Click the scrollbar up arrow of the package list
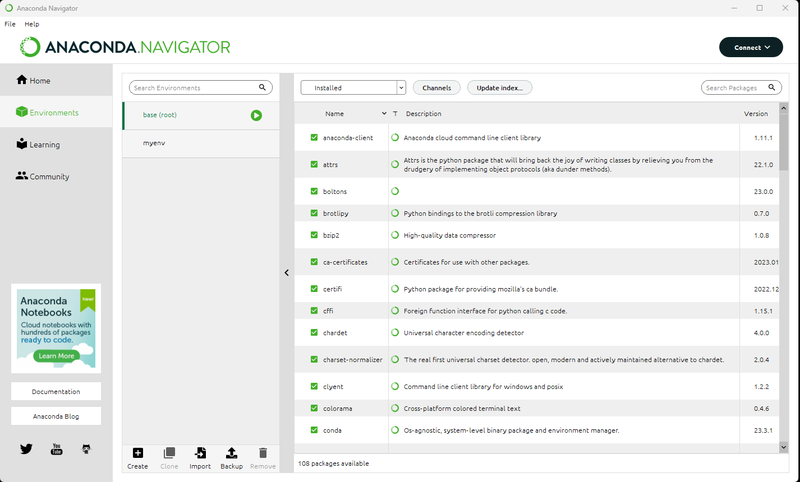 784,108
